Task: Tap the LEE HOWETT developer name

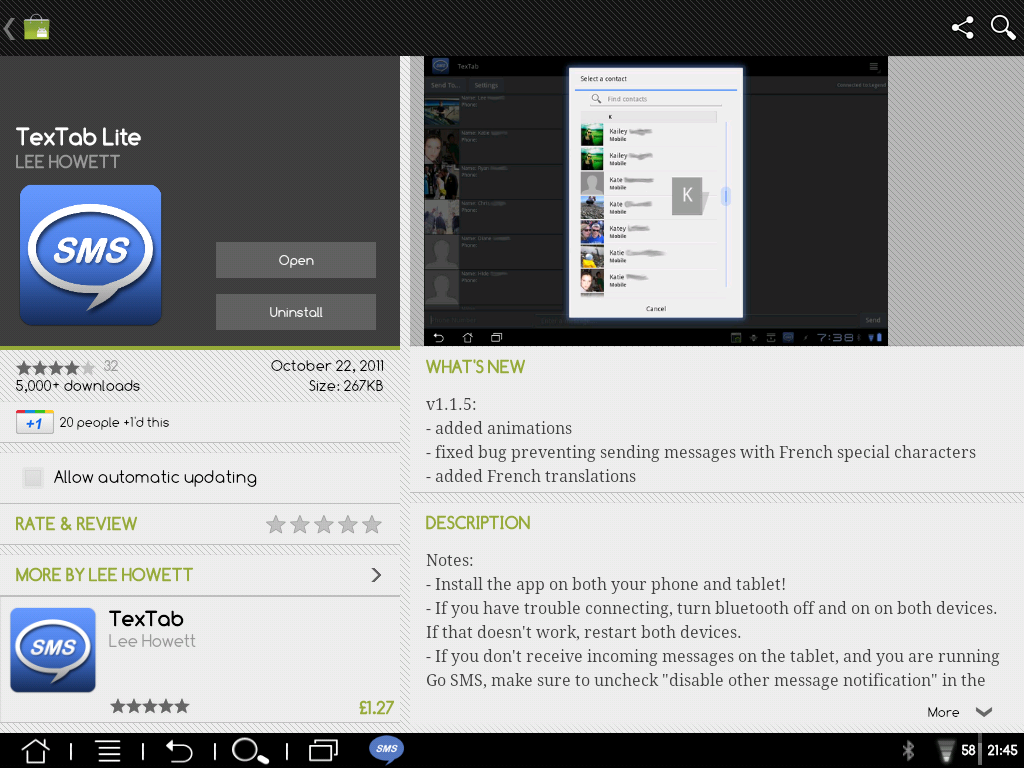Action: tap(68, 162)
